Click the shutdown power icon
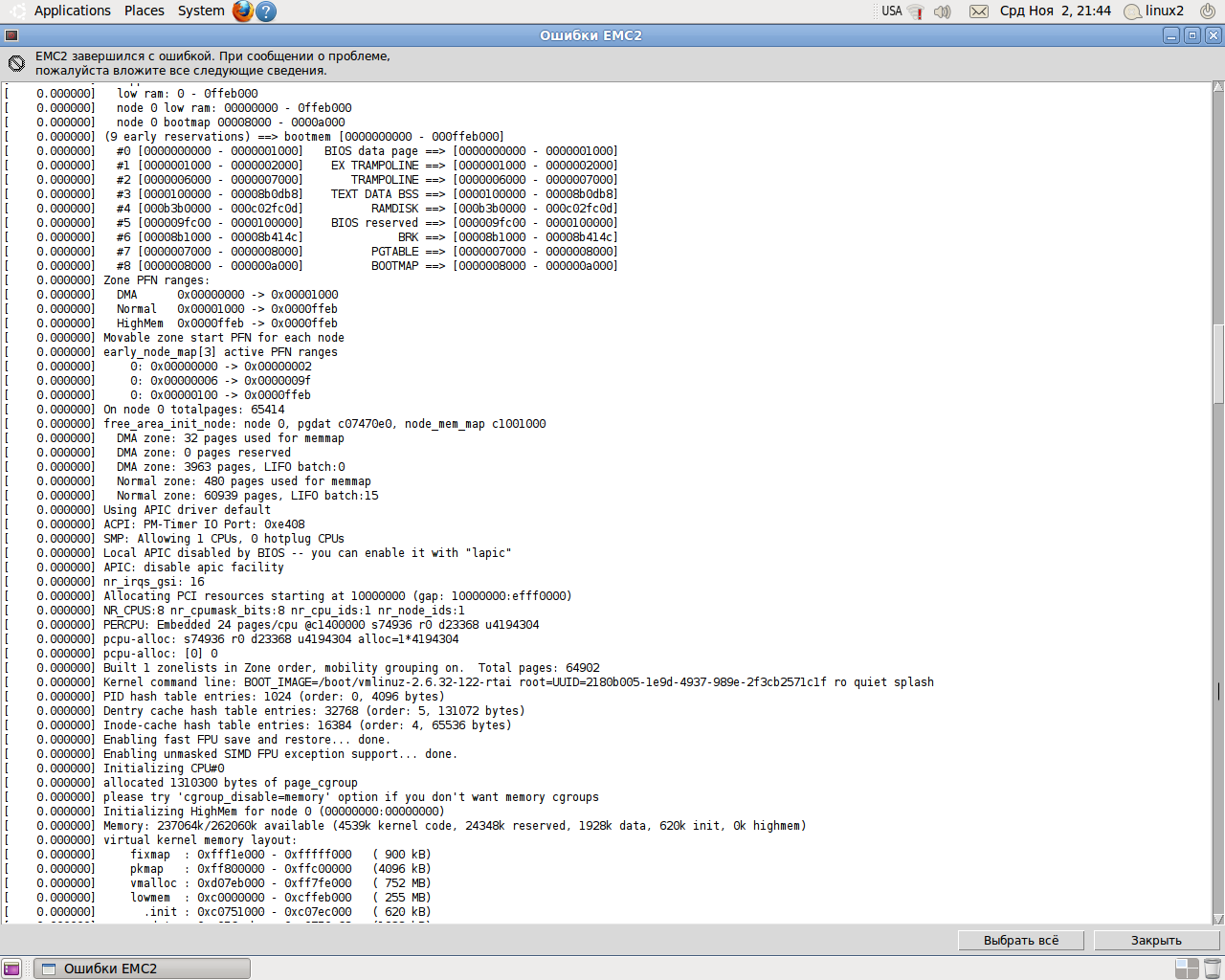Viewport: 1225px width, 980px height. [x=1208, y=11]
